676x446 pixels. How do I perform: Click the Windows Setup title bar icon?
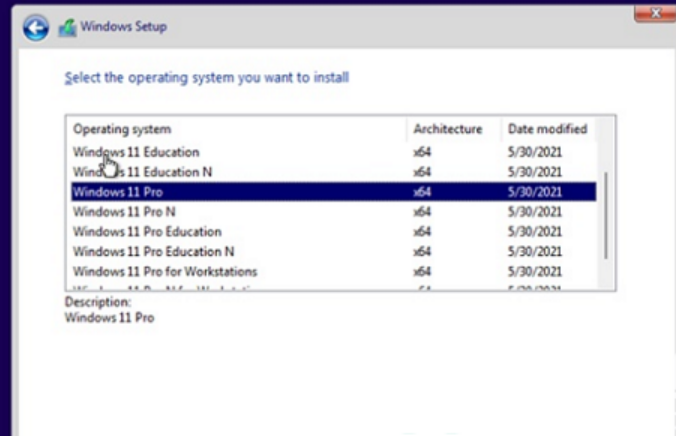(68, 28)
